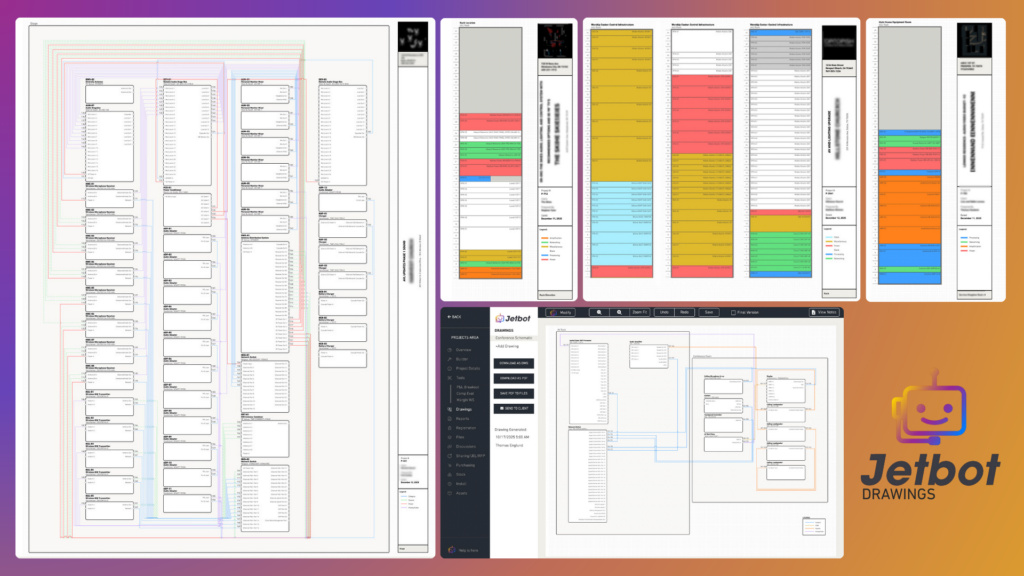
Task: Click the SEND TO CLIENT button
Action: [513, 408]
